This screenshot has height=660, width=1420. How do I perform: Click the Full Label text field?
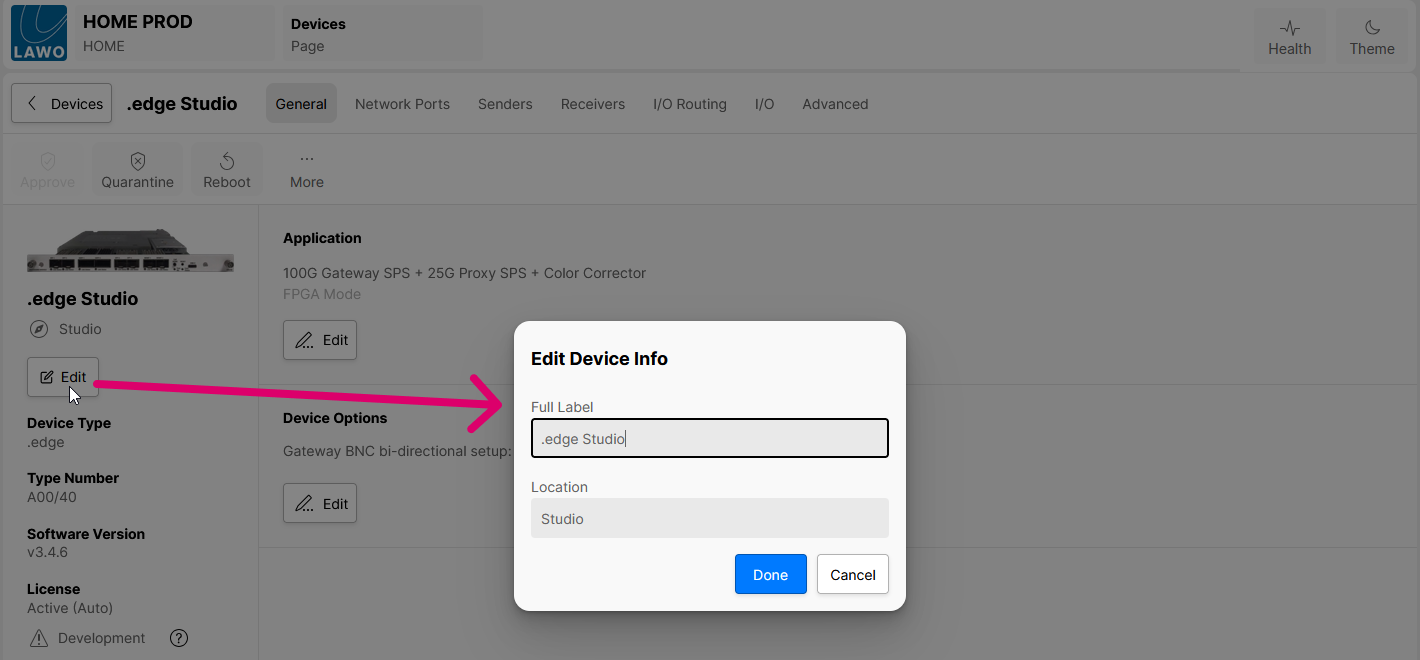[x=710, y=439]
